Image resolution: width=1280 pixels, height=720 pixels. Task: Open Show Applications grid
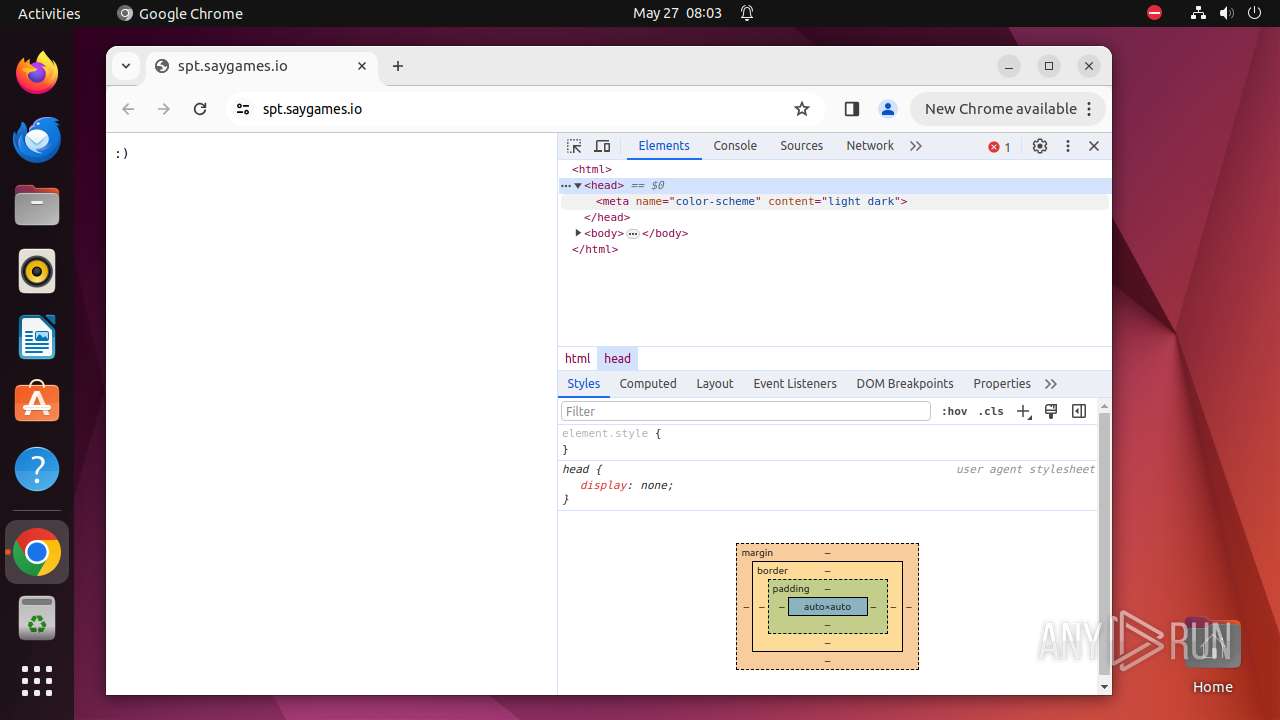point(37,681)
